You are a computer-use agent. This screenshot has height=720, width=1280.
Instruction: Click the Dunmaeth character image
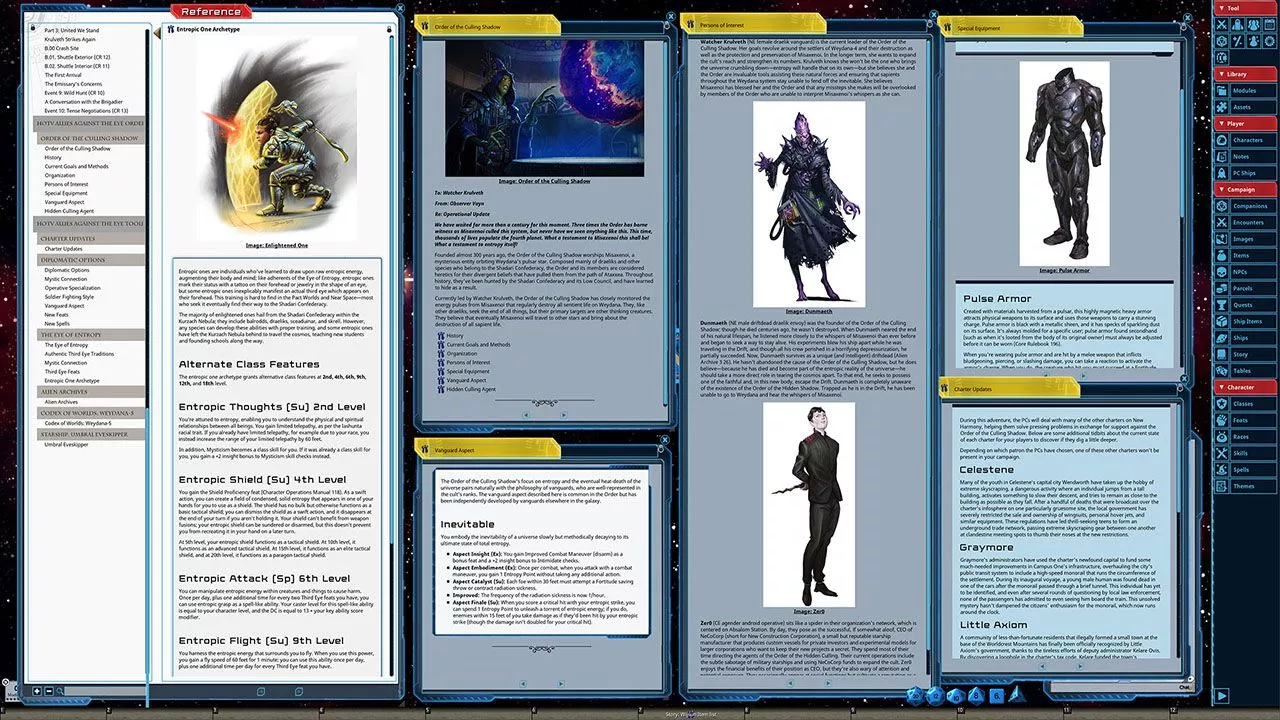point(808,205)
